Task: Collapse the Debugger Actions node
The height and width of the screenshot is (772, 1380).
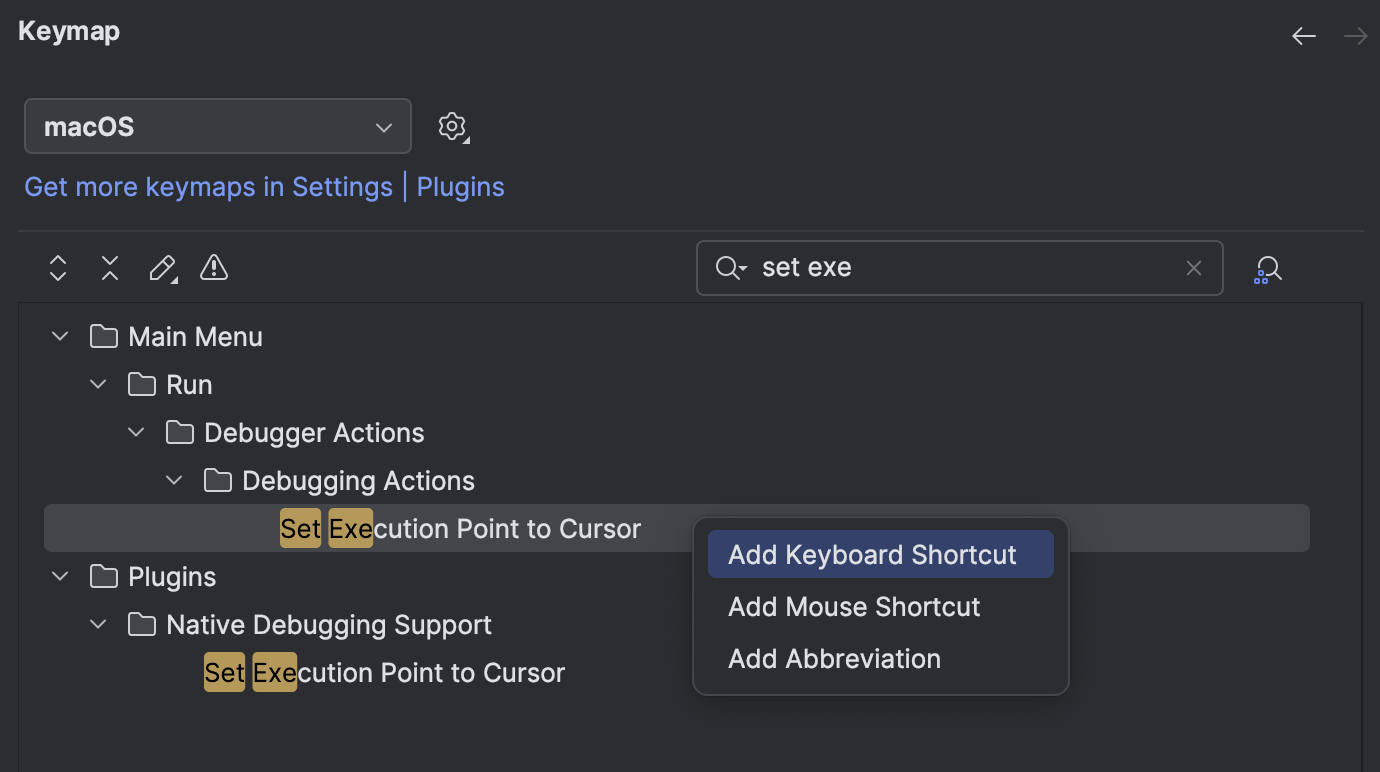Action: tap(135, 432)
